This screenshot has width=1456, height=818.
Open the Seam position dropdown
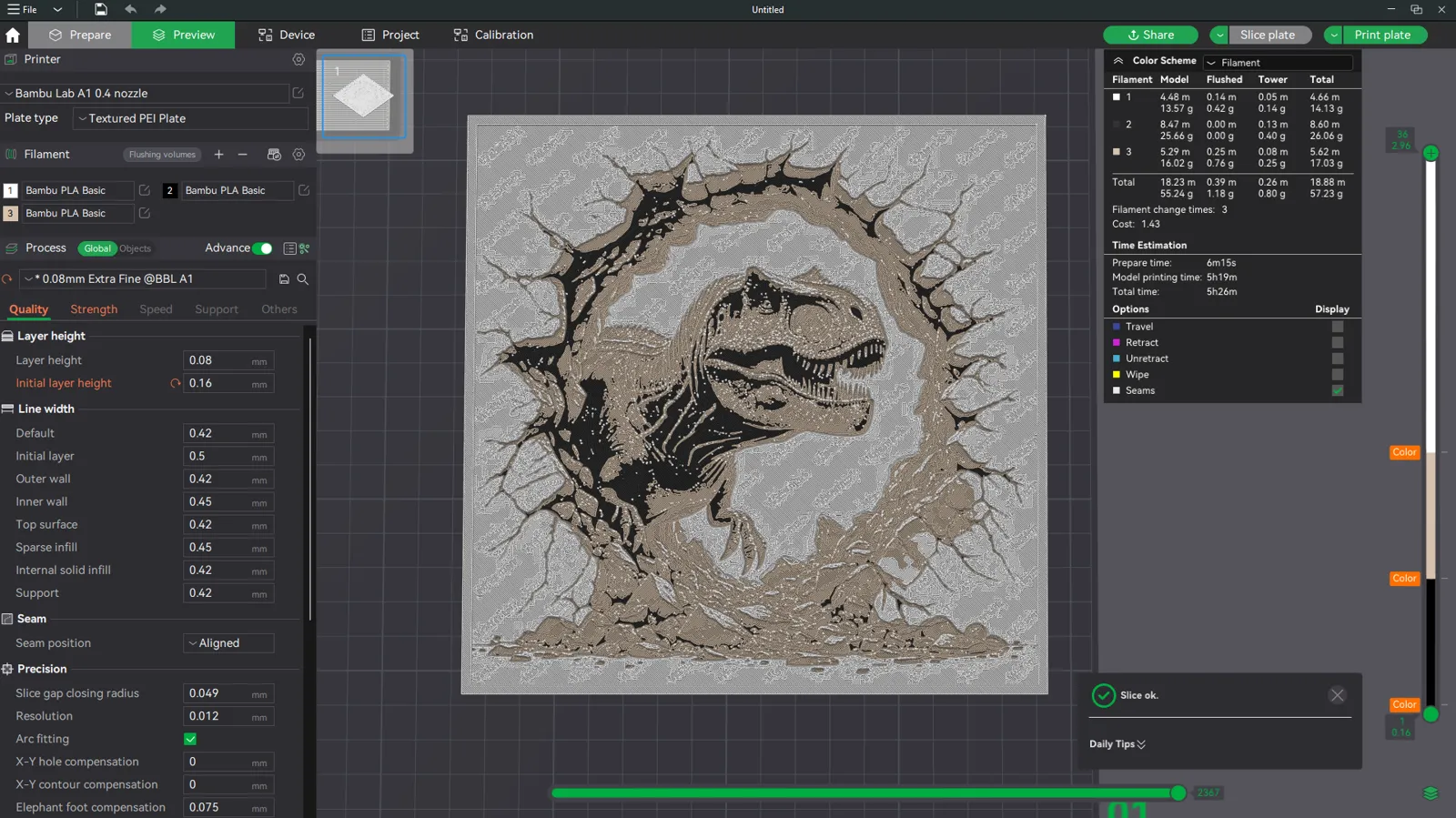click(x=228, y=643)
